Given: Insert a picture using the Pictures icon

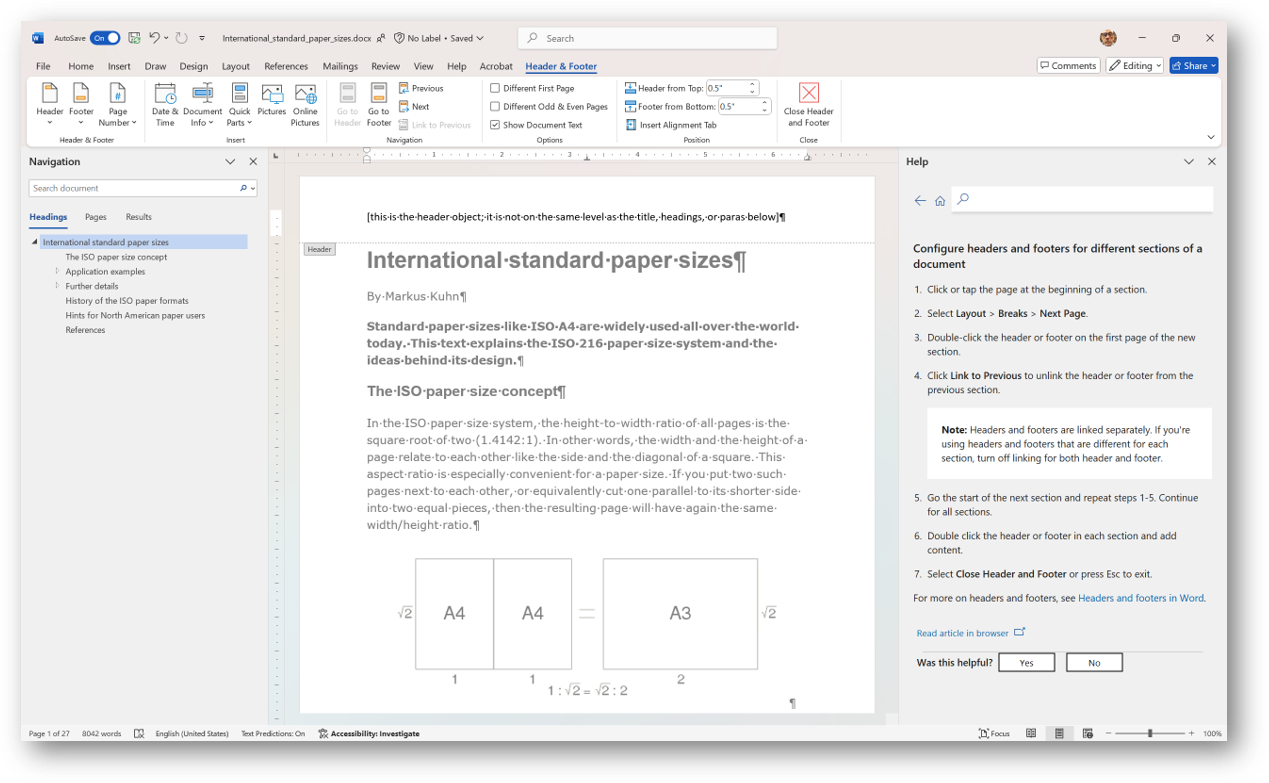Looking at the screenshot, I should pos(271,100).
